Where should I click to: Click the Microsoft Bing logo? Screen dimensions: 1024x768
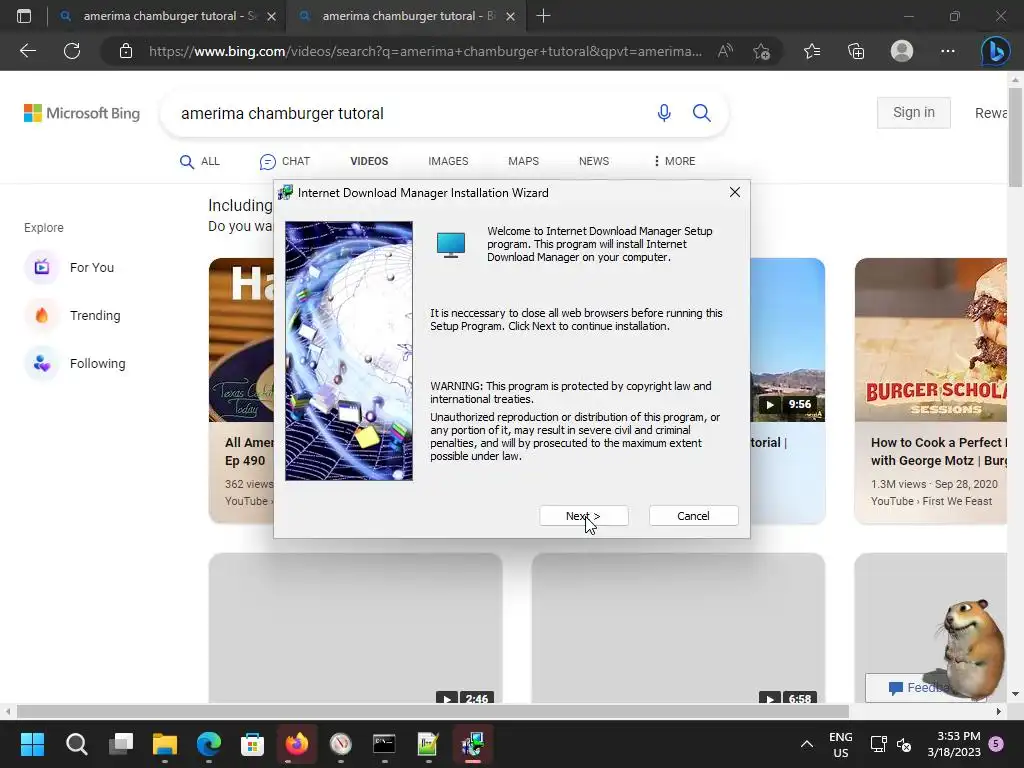[x=82, y=113]
